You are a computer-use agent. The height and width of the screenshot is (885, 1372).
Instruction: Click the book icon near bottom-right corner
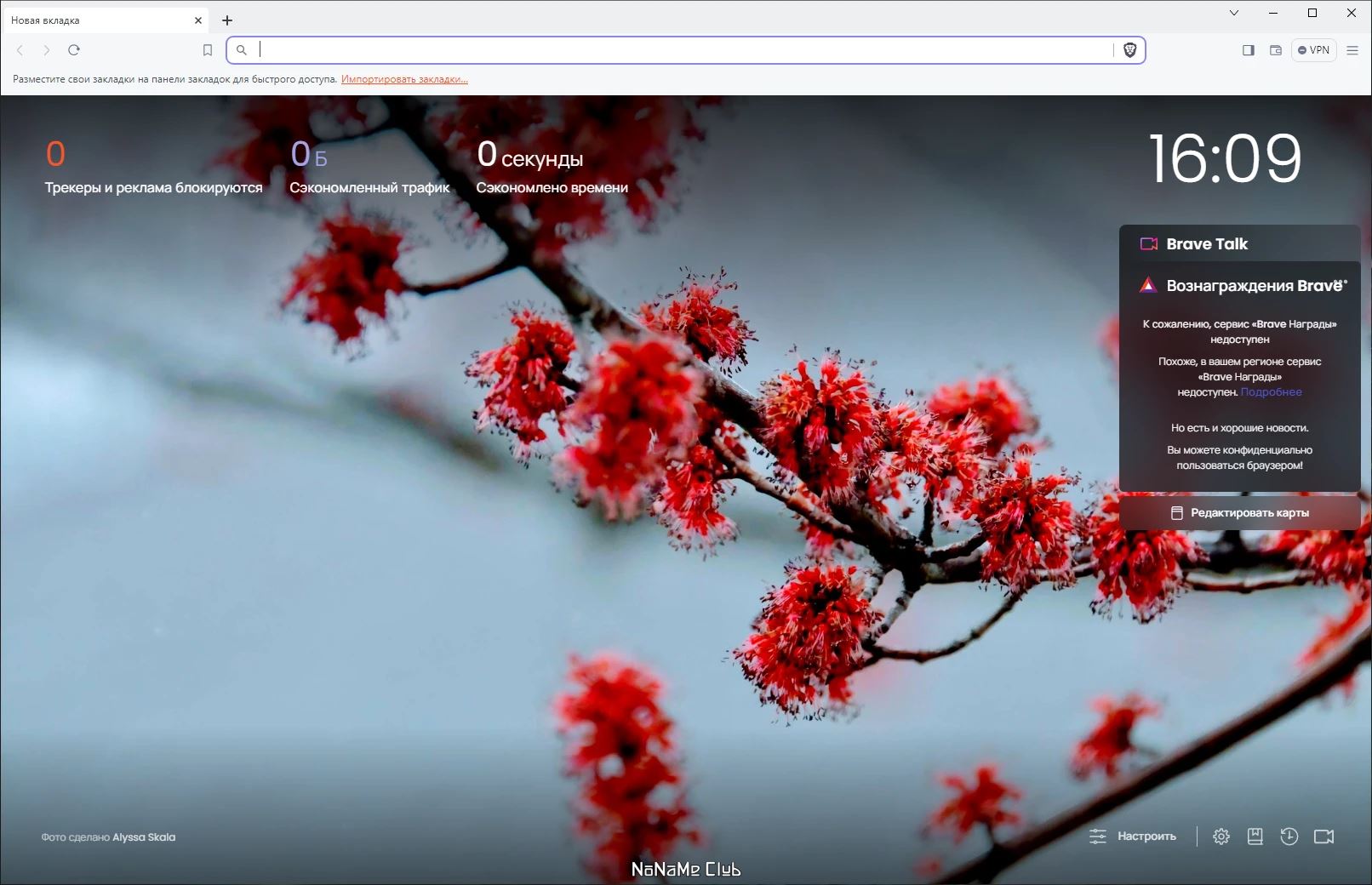pos(1255,836)
